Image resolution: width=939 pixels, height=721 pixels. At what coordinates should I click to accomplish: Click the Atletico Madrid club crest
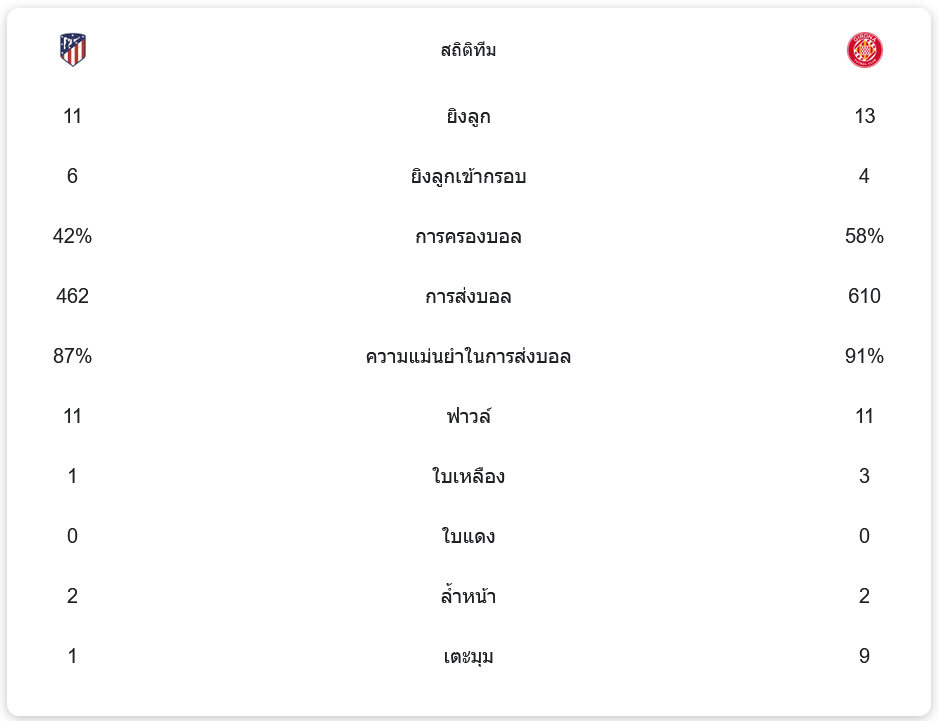point(72,50)
